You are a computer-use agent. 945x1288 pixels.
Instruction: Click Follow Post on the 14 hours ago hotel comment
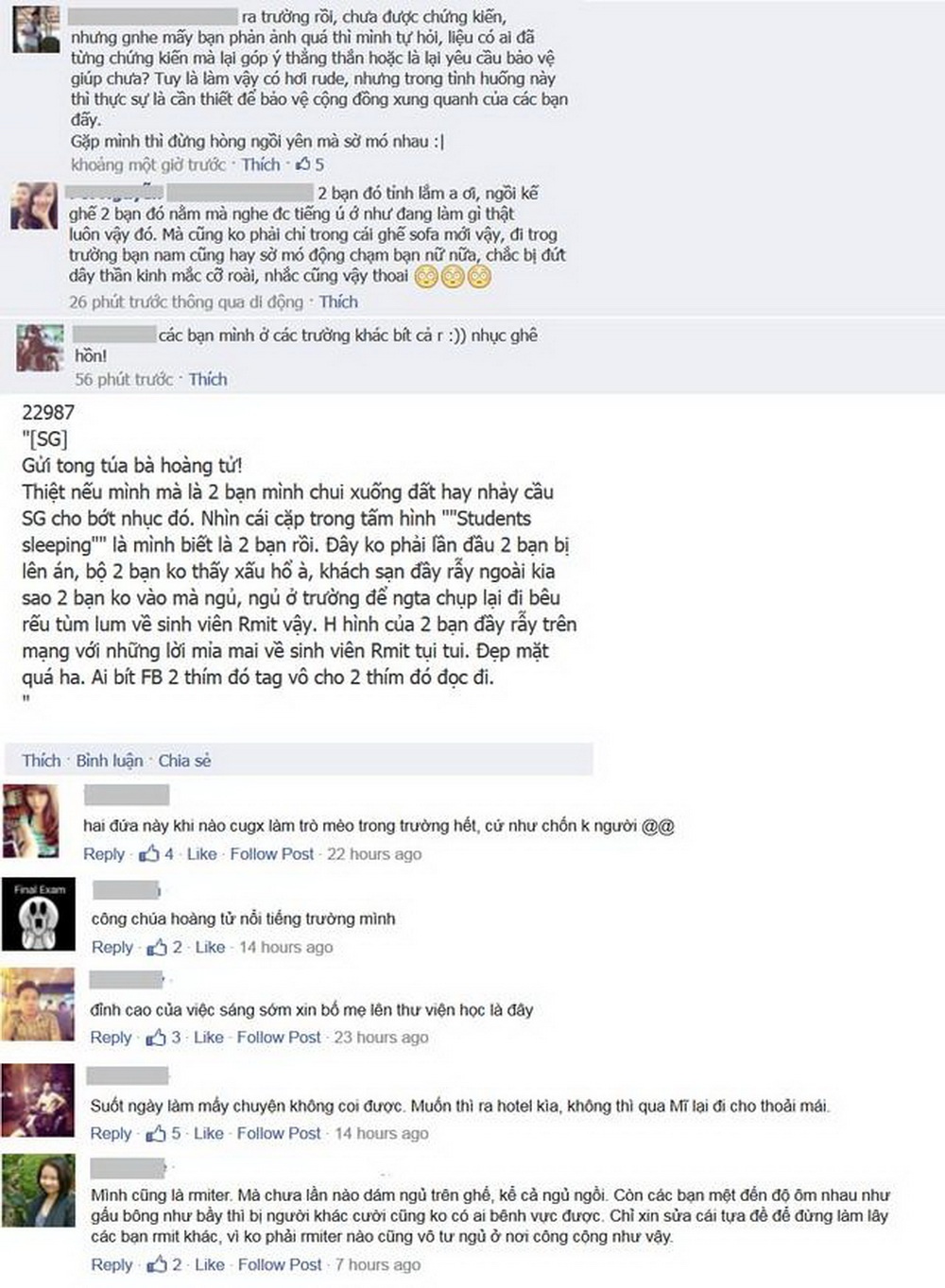coord(280,1134)
